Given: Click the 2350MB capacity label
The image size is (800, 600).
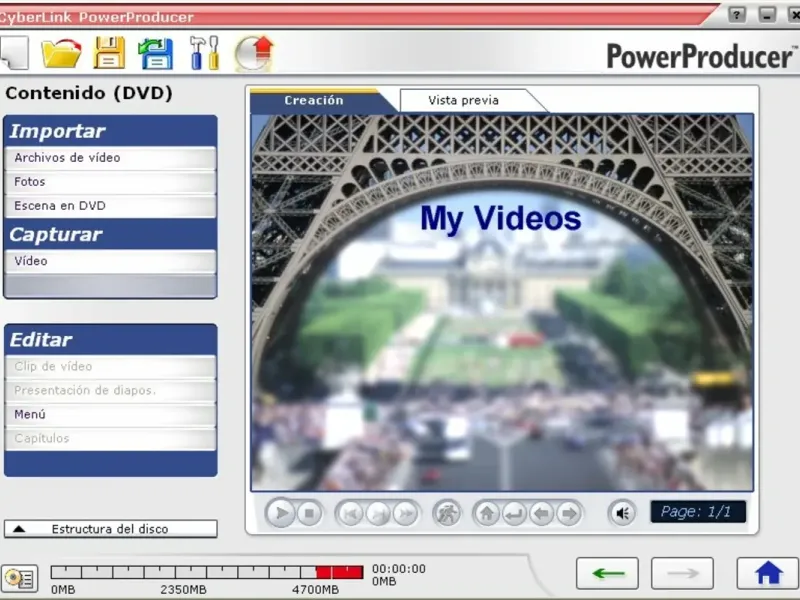Looking at the screenshot, I should pos(183,590).
